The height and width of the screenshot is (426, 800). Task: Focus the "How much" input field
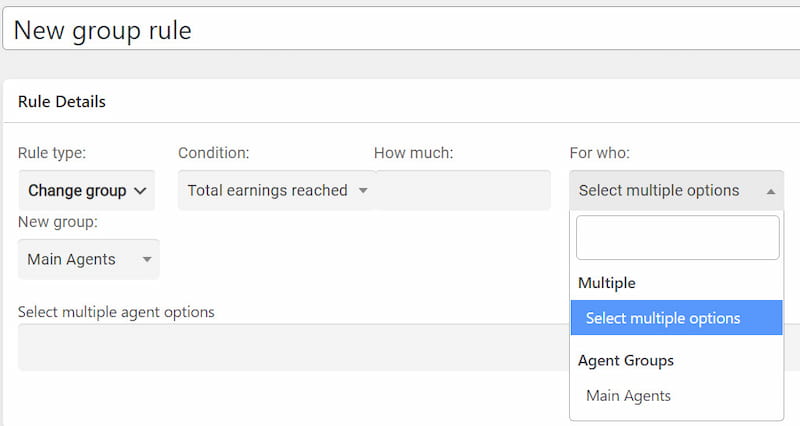462,190
